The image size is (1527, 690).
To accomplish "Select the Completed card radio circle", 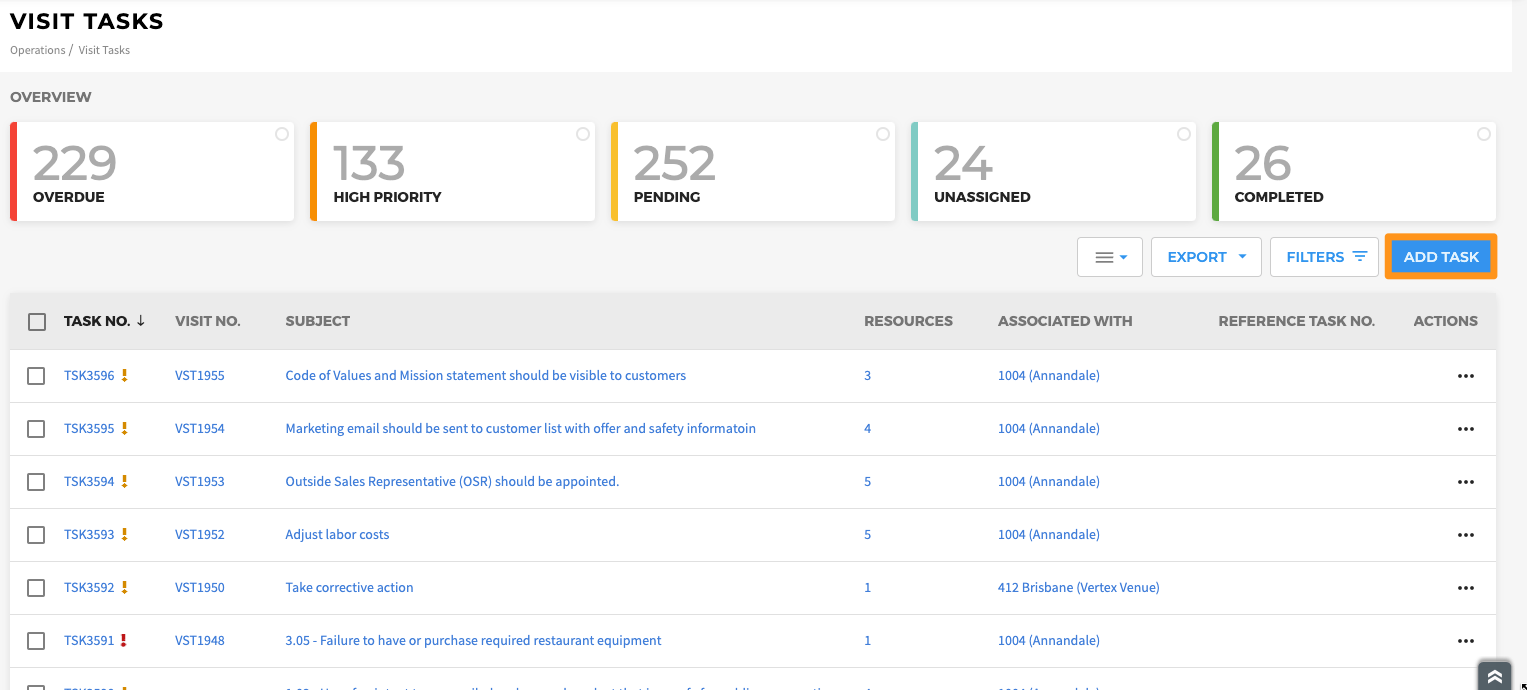I will [x=1484, y=134].
